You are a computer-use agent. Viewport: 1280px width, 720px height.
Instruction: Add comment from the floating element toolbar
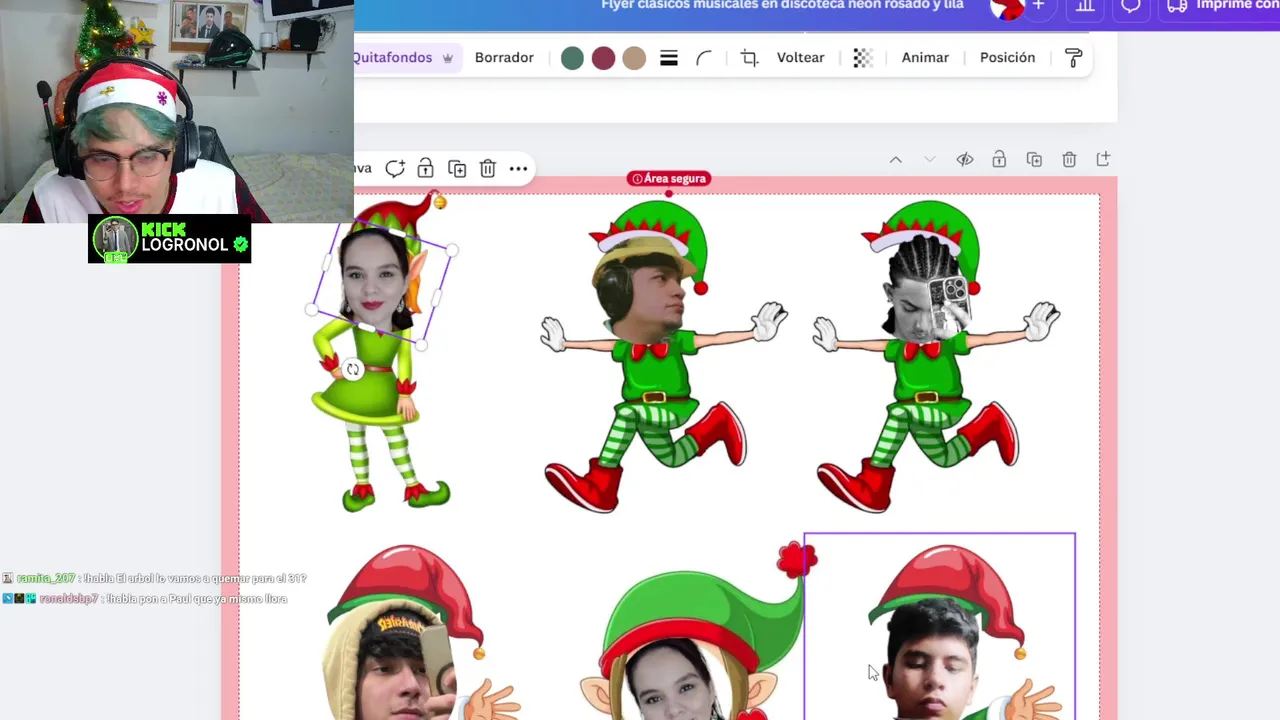(x=395, y=168)
